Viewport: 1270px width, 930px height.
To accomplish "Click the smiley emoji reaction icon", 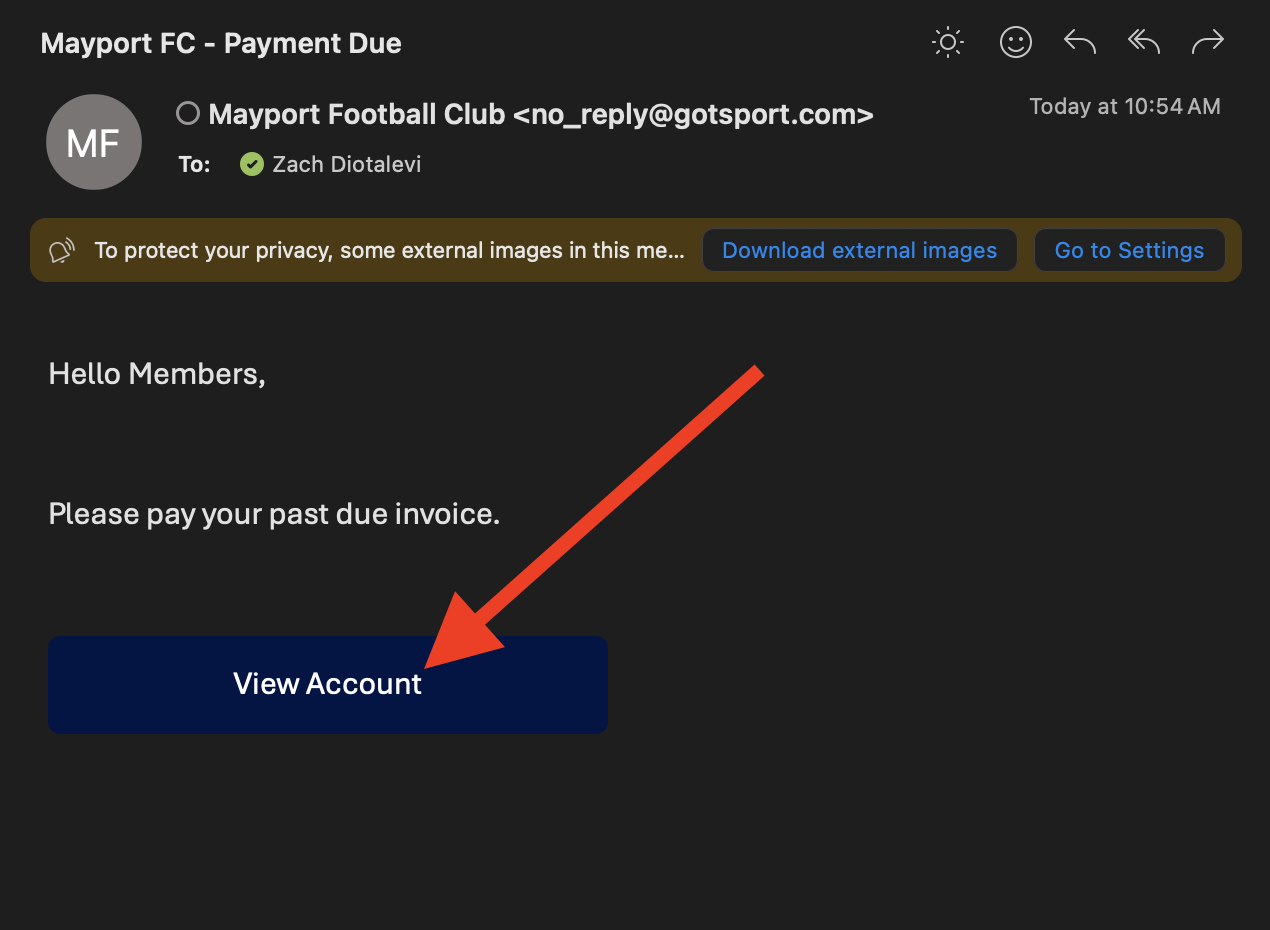I will click(1015, 42).
